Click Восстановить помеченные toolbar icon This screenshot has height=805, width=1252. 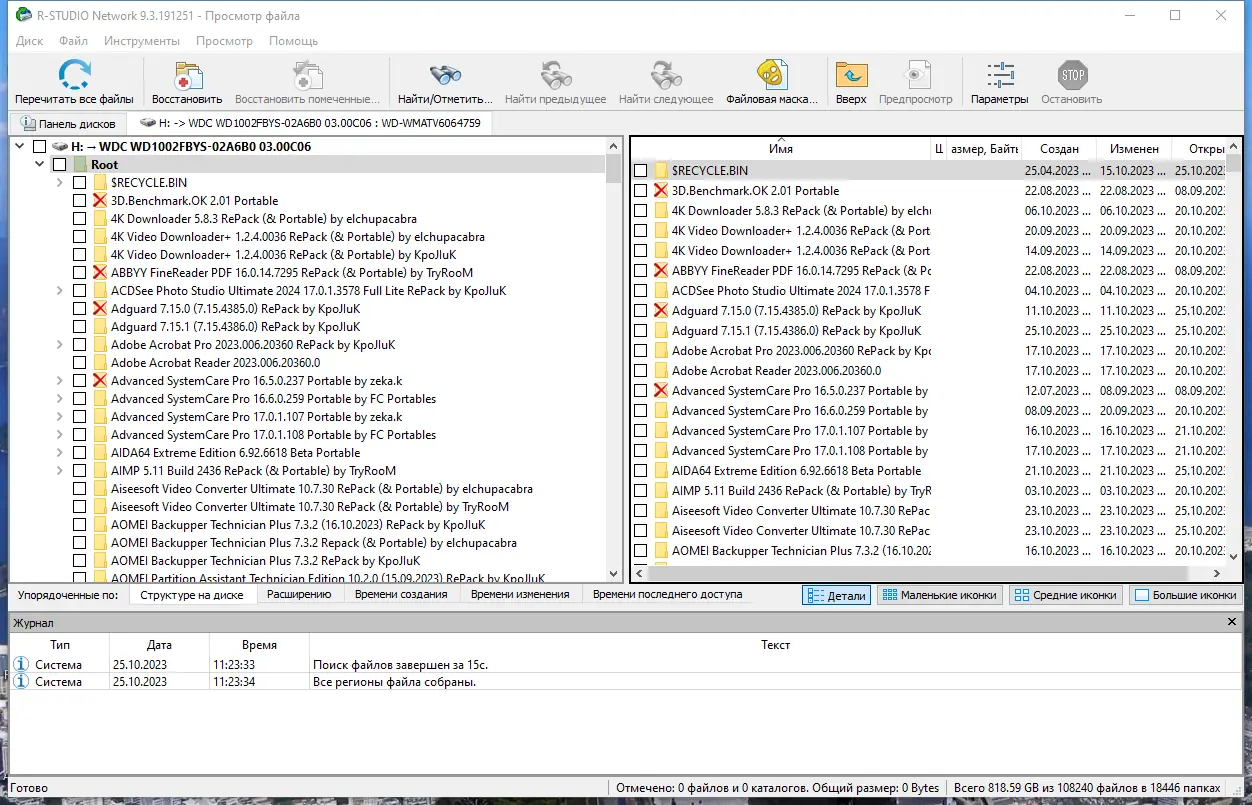pos(307,76)
